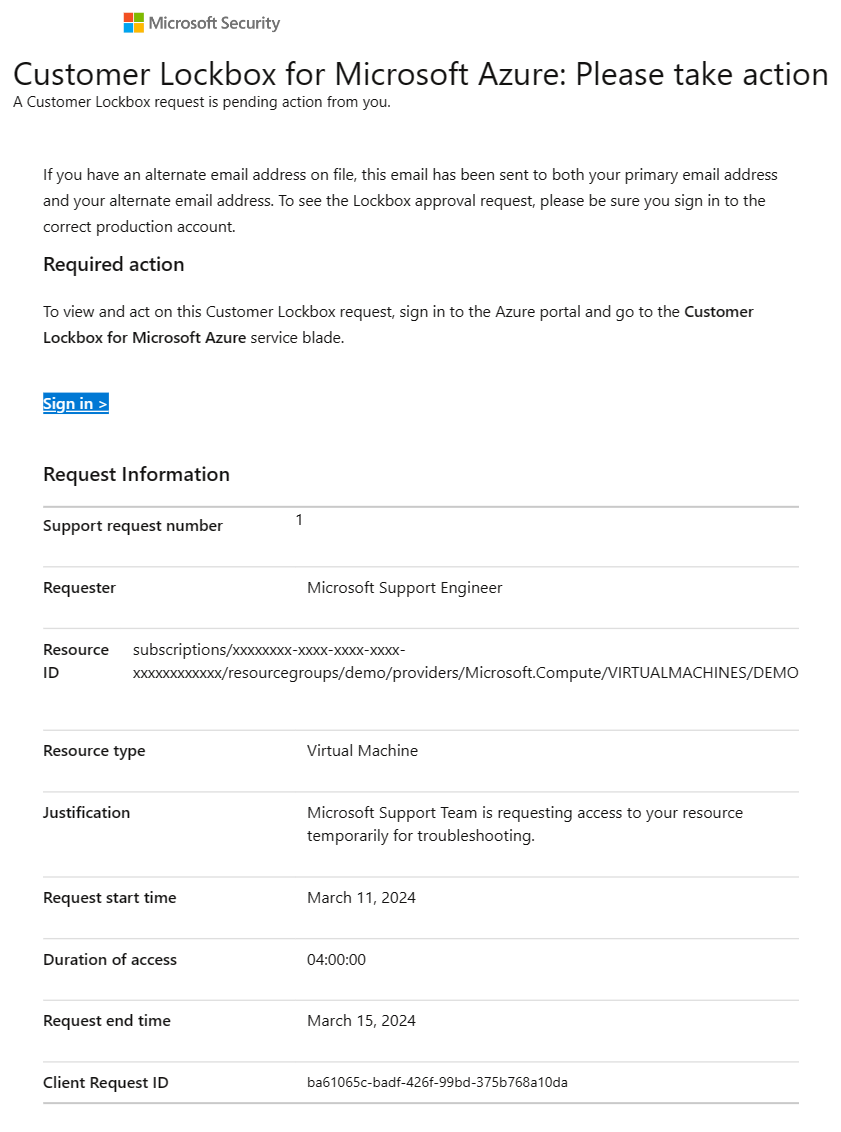Click the support request number value
Viewport: 841px width, 1132px height.
(299, 520)
